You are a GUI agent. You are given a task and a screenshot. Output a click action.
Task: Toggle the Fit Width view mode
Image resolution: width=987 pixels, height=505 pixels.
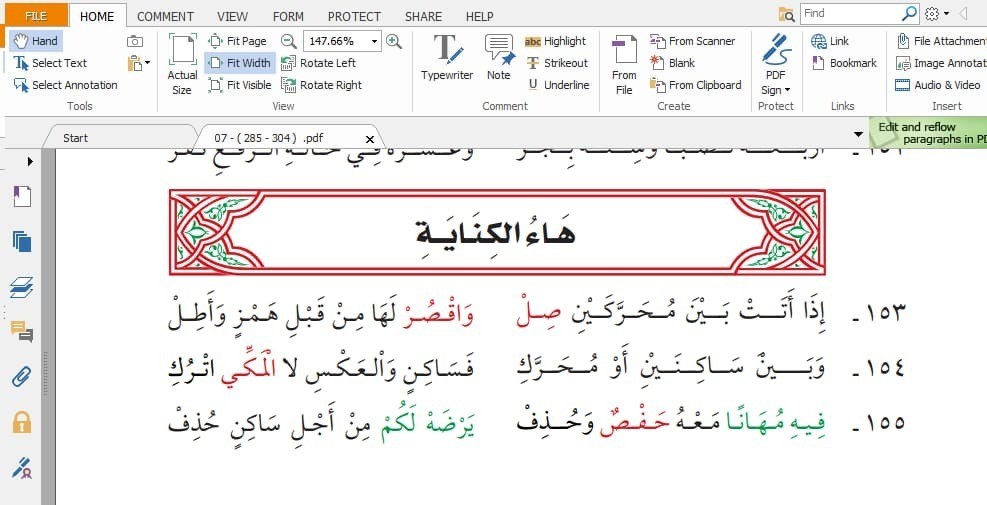tap(239, 63)
